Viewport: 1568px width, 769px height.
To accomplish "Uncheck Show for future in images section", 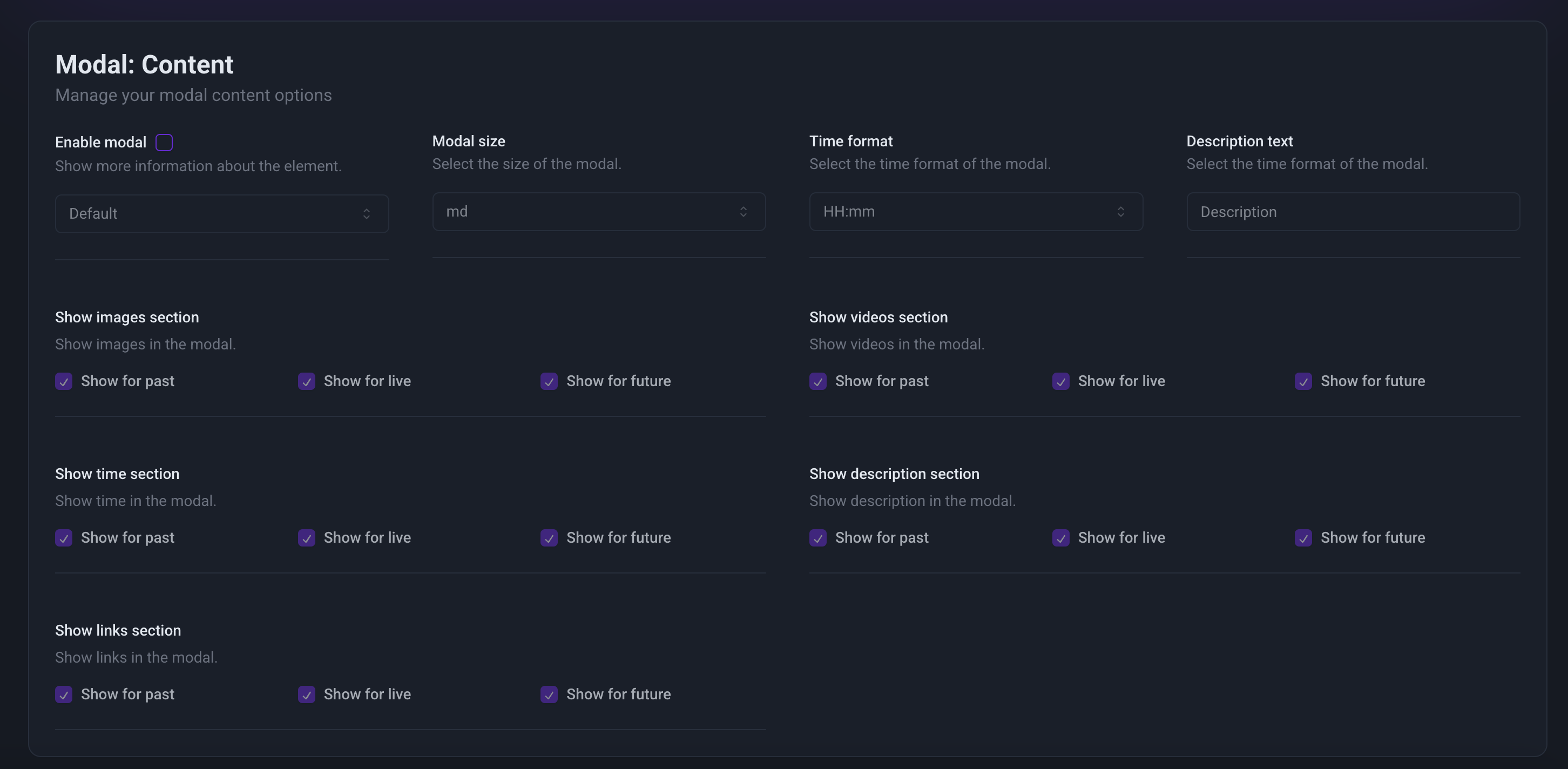I will coord(549,382).
